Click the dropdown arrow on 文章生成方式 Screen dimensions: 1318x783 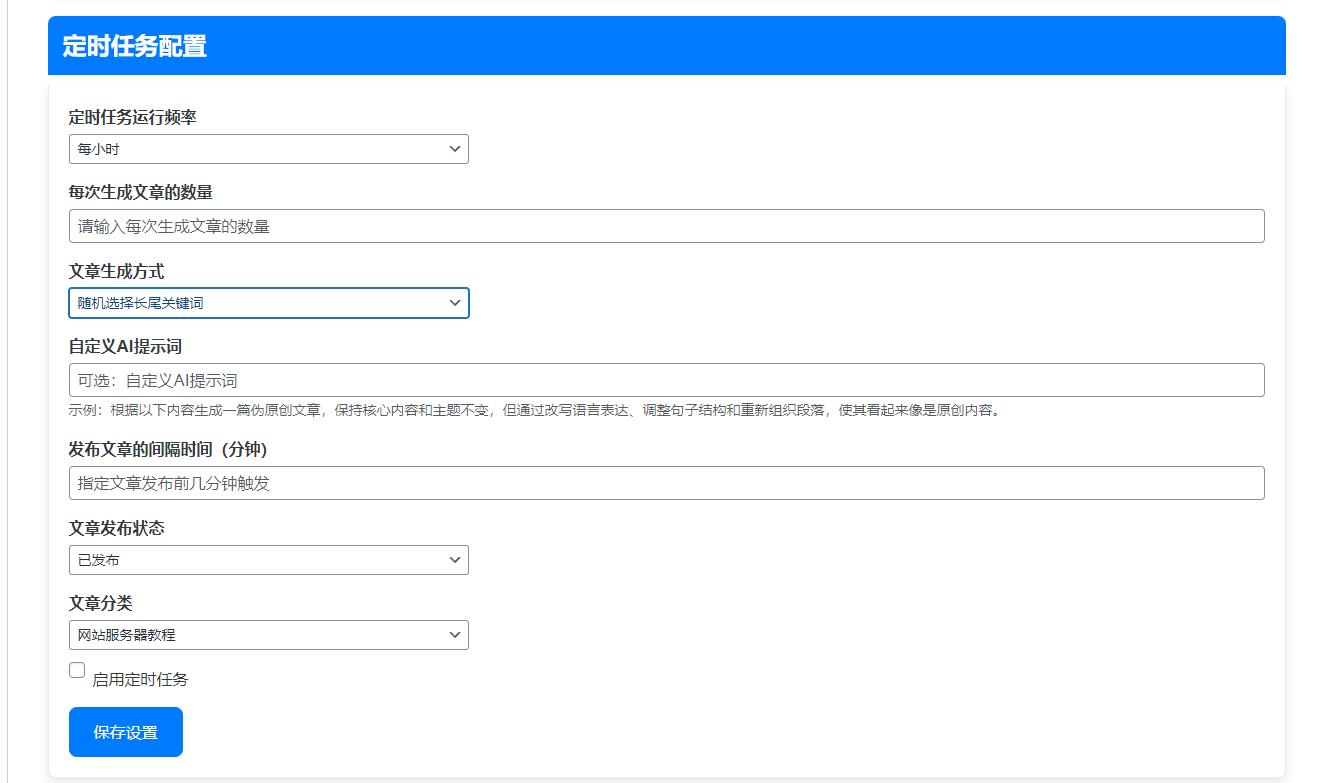(x=456, y=302)
